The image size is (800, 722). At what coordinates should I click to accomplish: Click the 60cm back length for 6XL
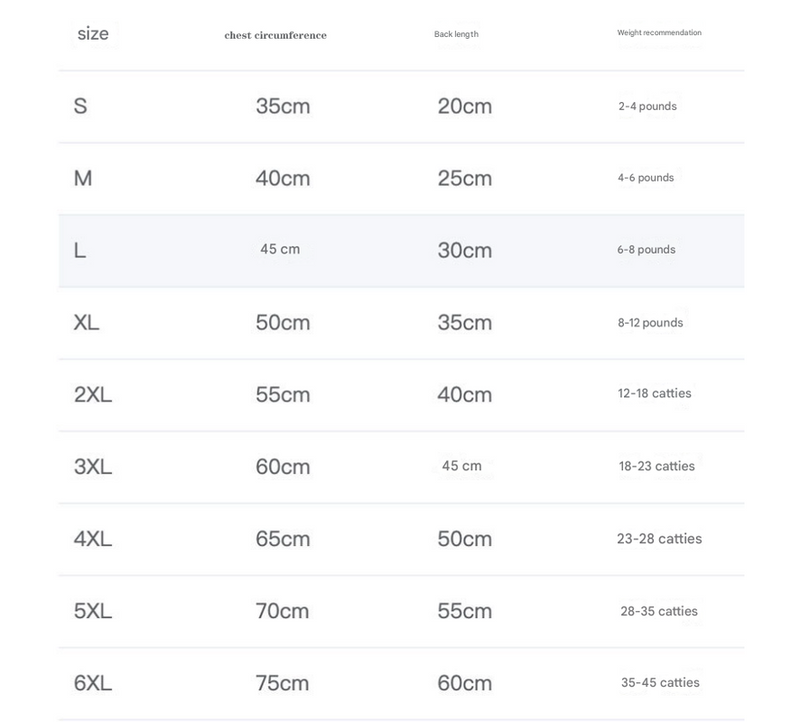click(x=465, y=684)
